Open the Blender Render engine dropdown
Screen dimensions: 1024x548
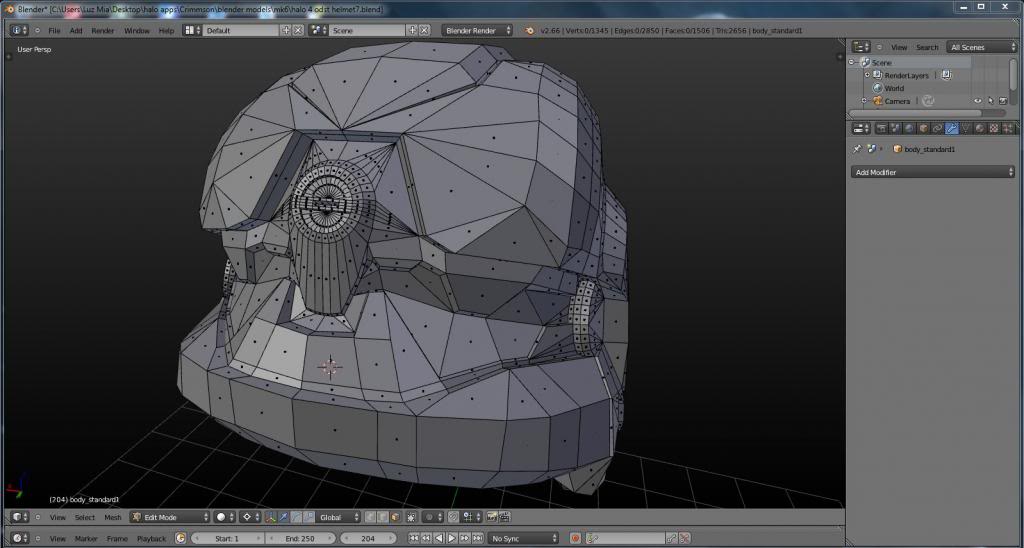point(477,30)
